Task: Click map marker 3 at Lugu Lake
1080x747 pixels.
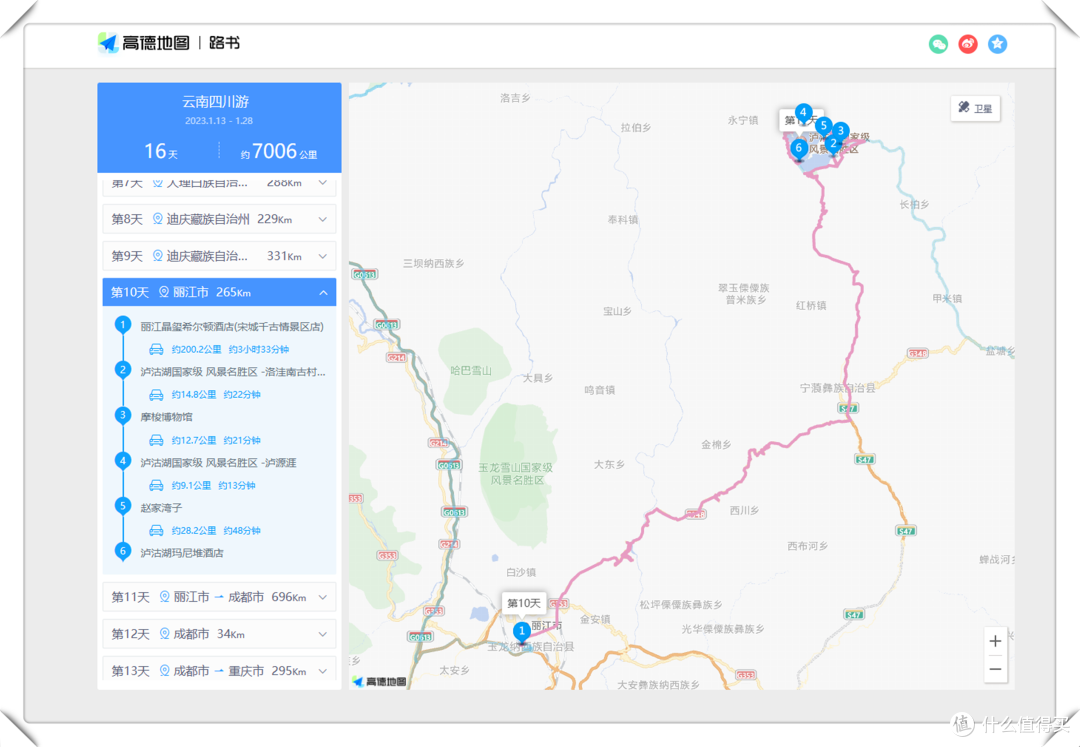Action: click(840, 130)
